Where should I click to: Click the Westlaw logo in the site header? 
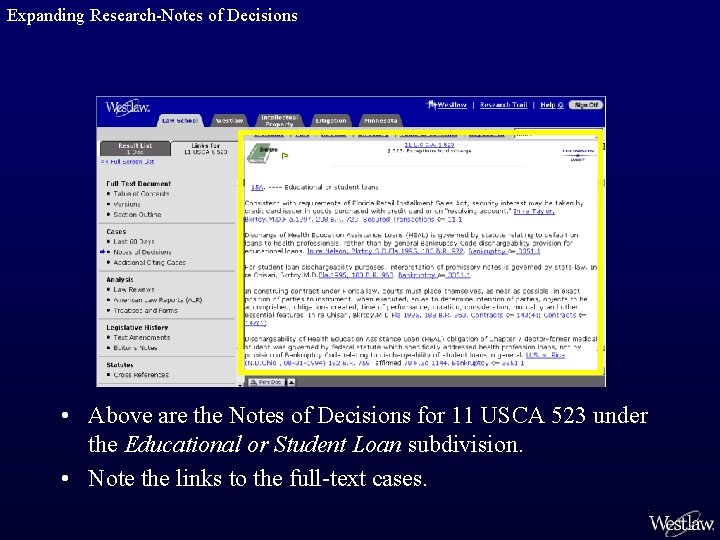127,107
